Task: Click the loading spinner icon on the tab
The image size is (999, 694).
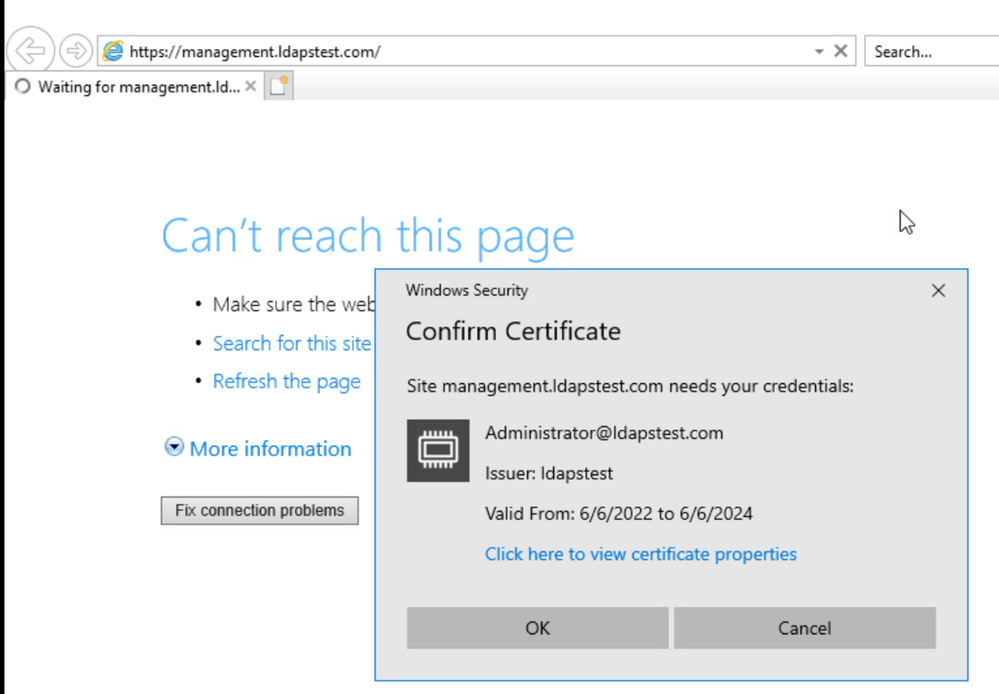Action: 22,86
